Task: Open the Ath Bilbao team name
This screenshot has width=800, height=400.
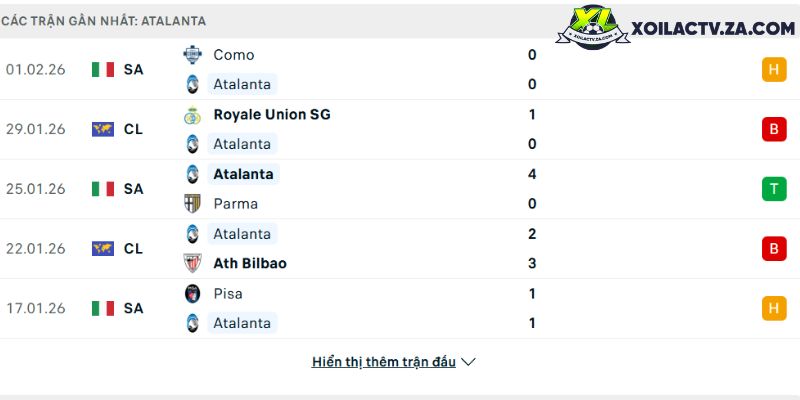Action: [250, 263]
